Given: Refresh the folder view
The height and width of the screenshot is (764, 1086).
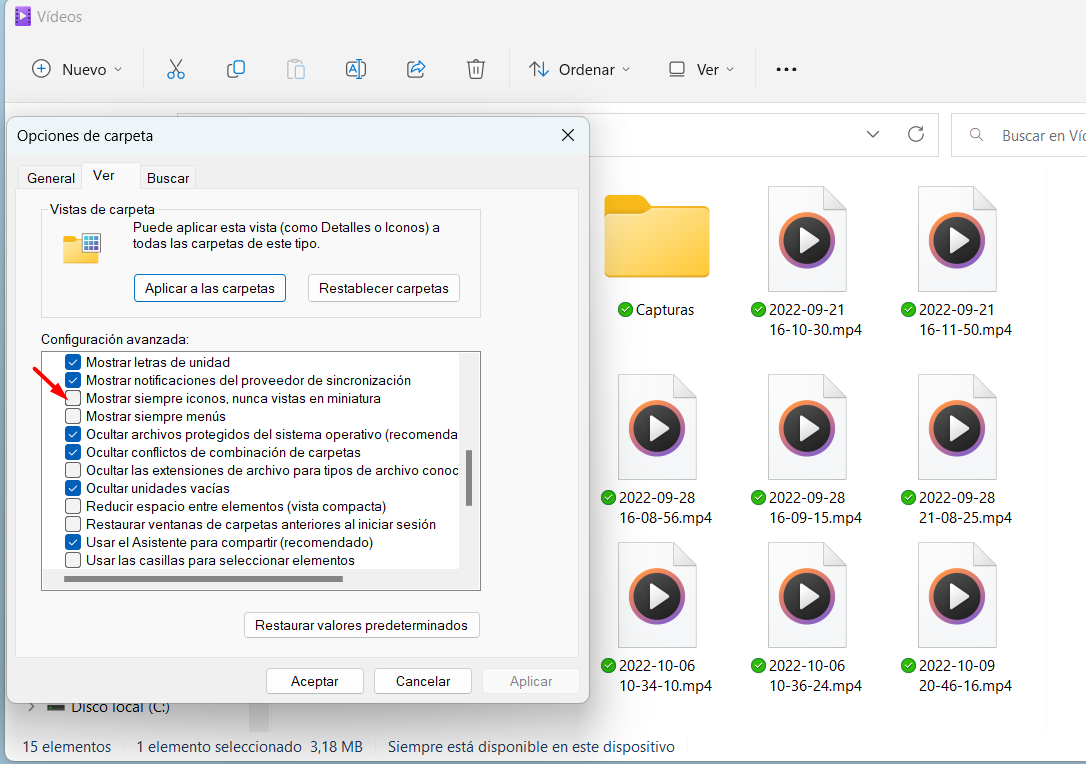Looking at the screenshot, I should pyautogui.click(x=916, y=134).
